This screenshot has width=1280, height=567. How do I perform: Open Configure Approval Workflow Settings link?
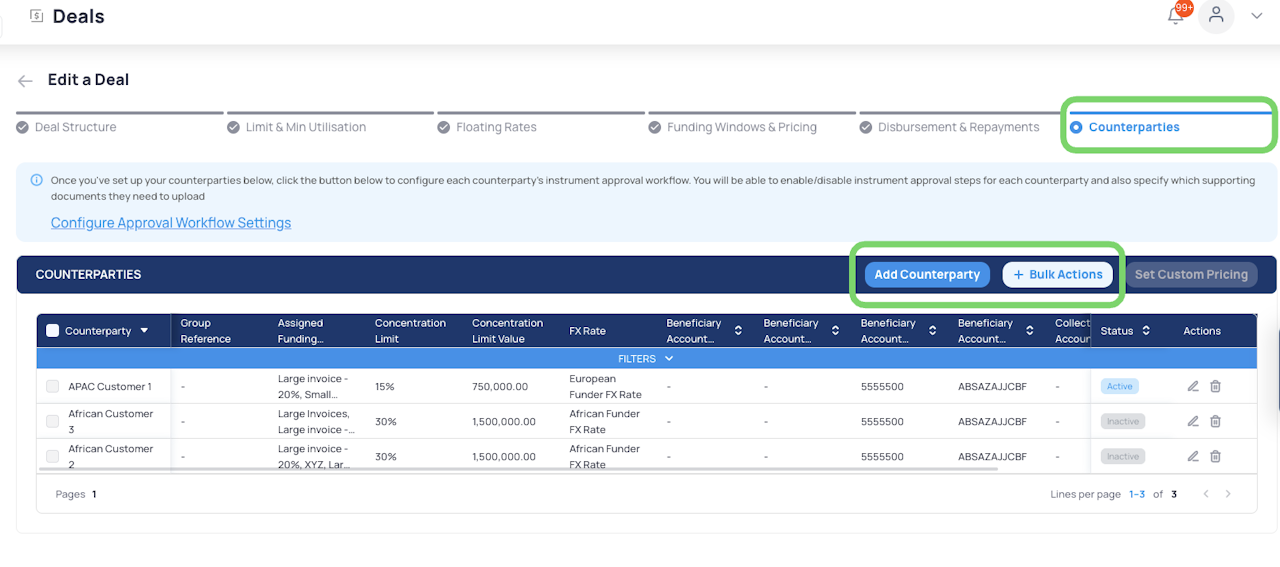(x=171, y=223)
